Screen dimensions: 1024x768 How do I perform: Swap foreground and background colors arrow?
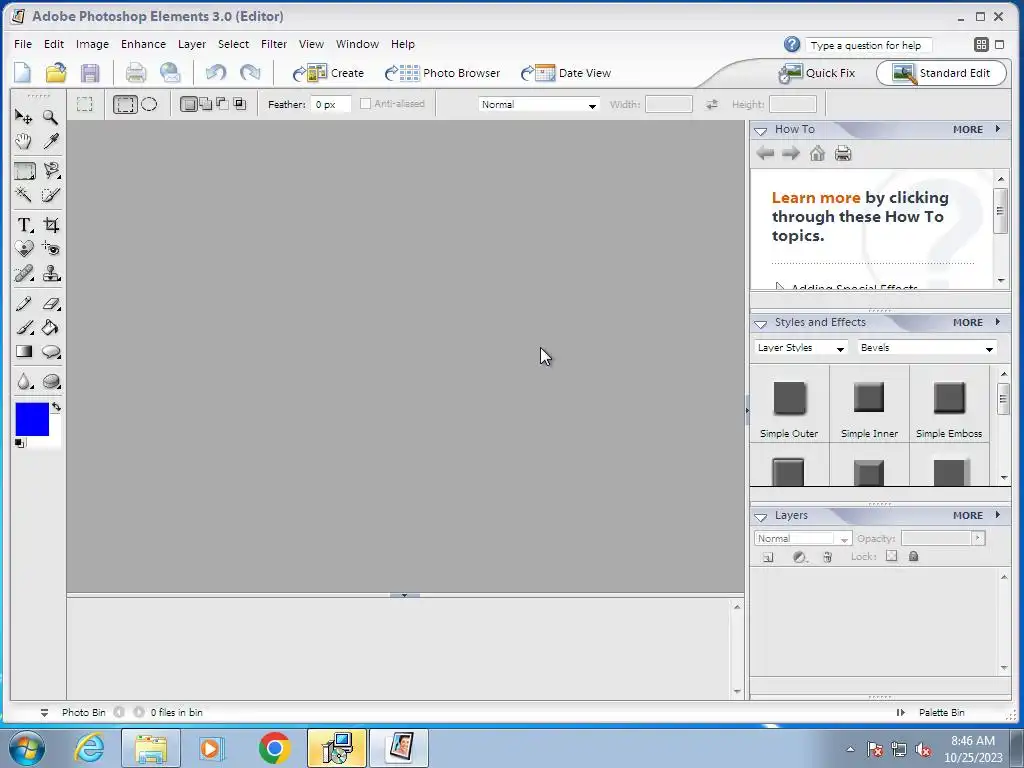pyautogui.click(x=56, y=407)
